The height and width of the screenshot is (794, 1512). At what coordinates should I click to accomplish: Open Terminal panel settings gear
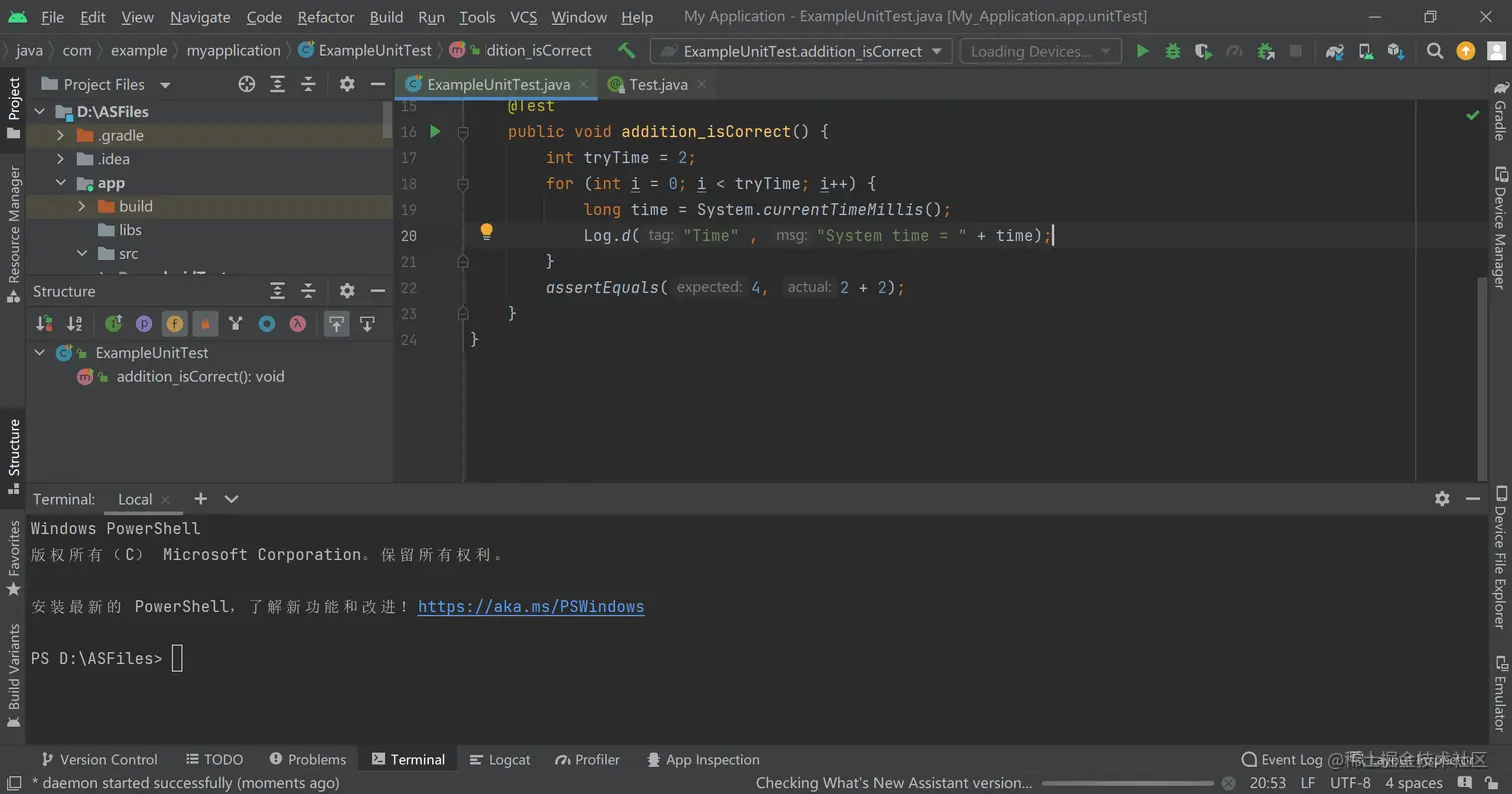pos(1442,498)
